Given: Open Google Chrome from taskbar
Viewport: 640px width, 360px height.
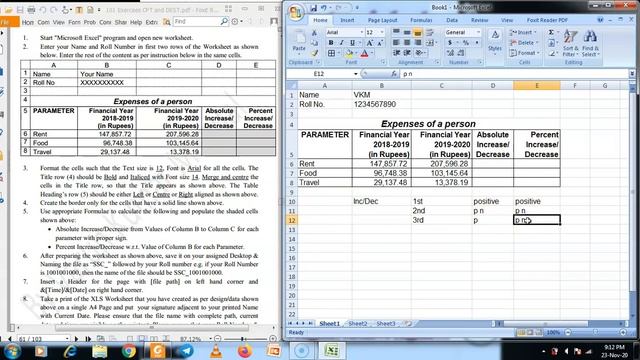Looking at the screenshot, I should pyautogui.click(x=129, y=351).
